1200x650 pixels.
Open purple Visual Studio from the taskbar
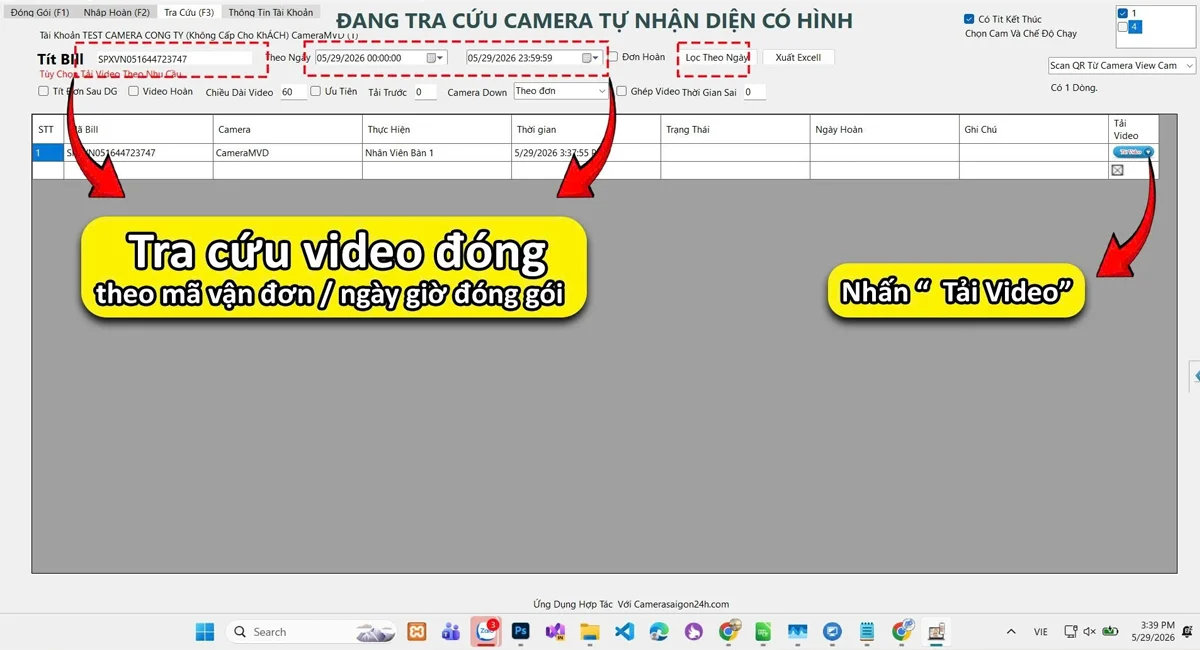[555, 632]
